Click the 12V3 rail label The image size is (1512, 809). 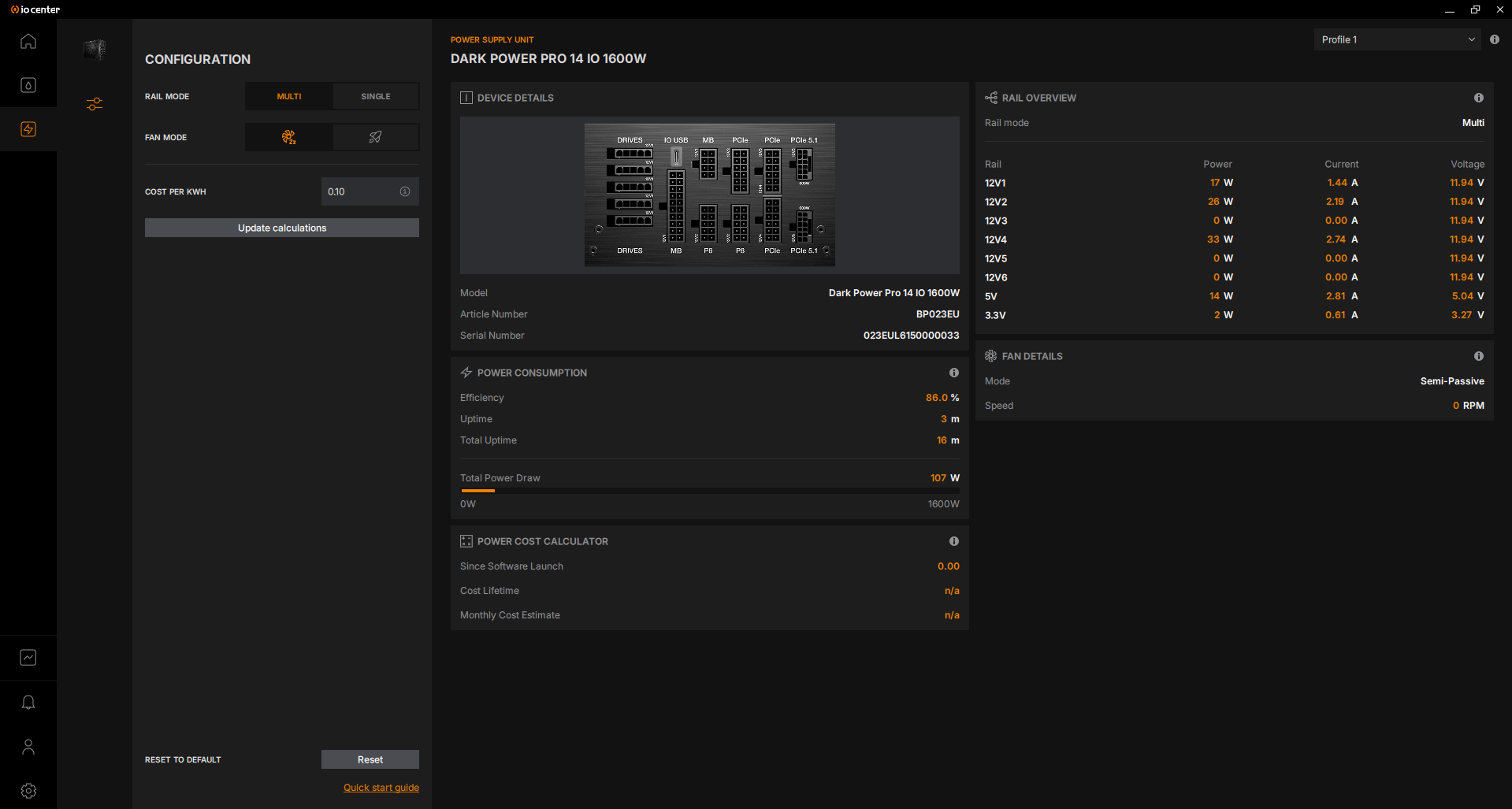click(x=996, y=221)
